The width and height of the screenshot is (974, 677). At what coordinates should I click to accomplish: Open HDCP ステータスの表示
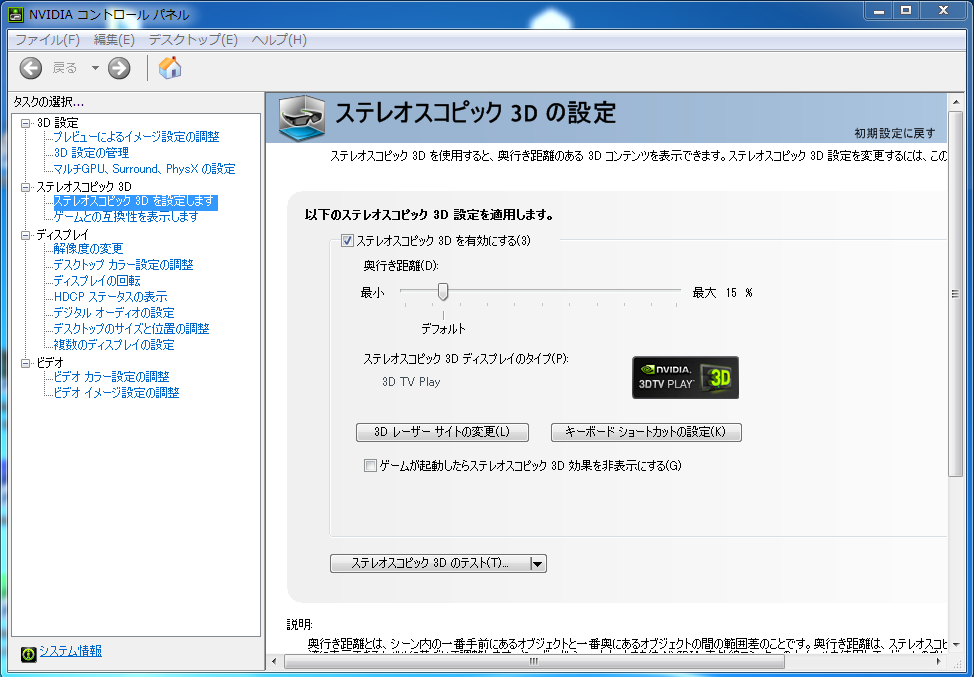[110, 297]
